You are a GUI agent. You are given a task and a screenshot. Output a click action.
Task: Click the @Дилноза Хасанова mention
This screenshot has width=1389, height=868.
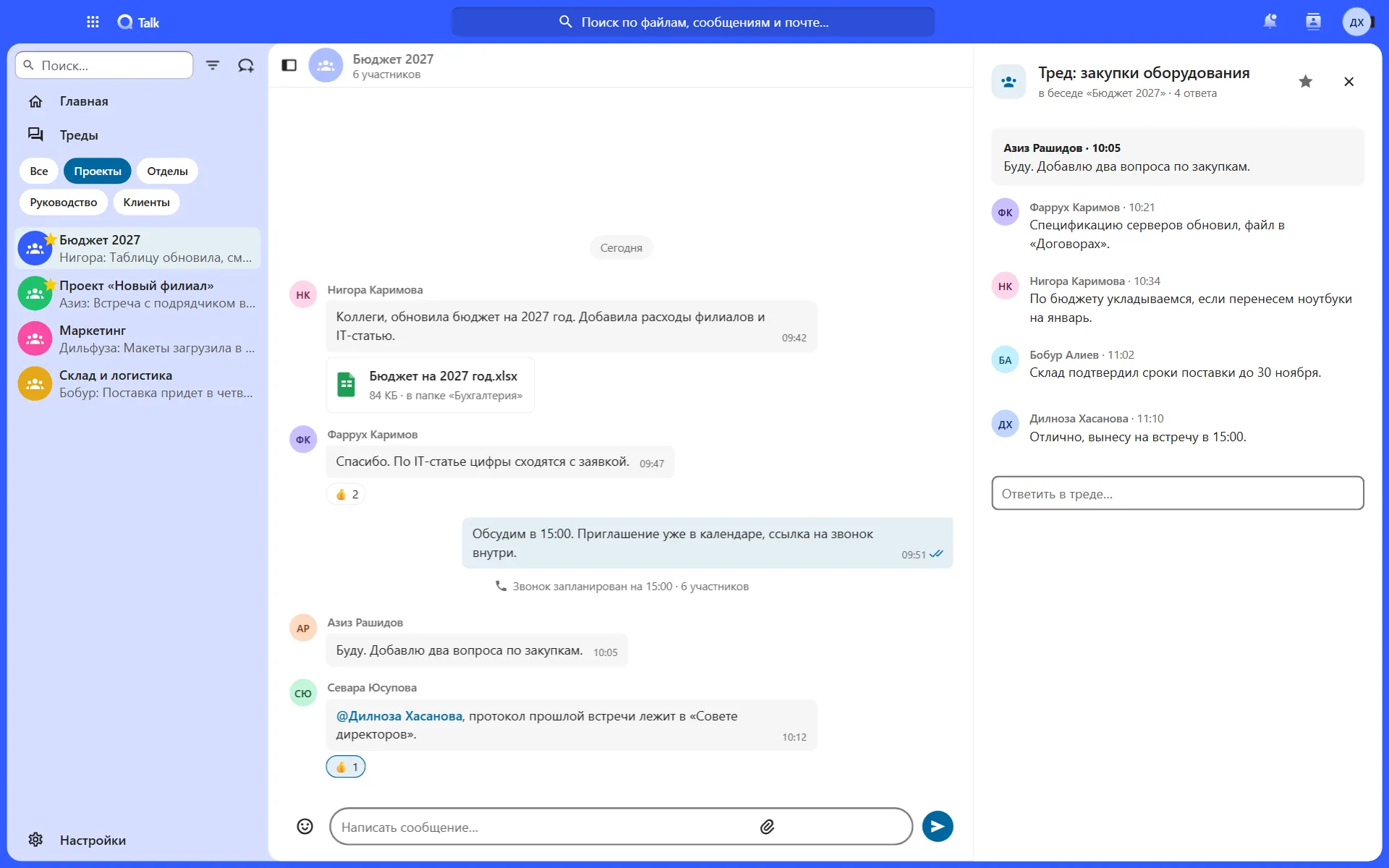tap(399, 715)
